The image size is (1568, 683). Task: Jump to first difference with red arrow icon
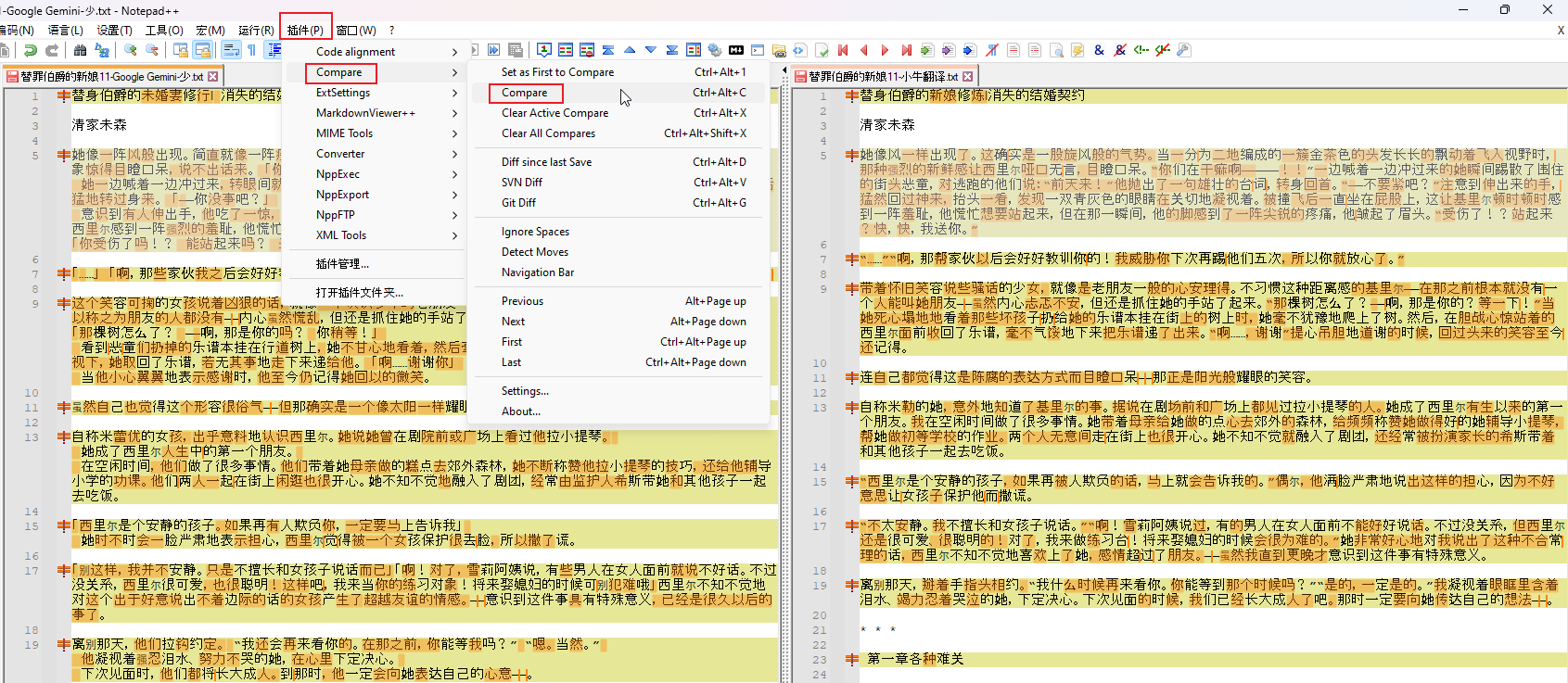click(x=843, y=50)
